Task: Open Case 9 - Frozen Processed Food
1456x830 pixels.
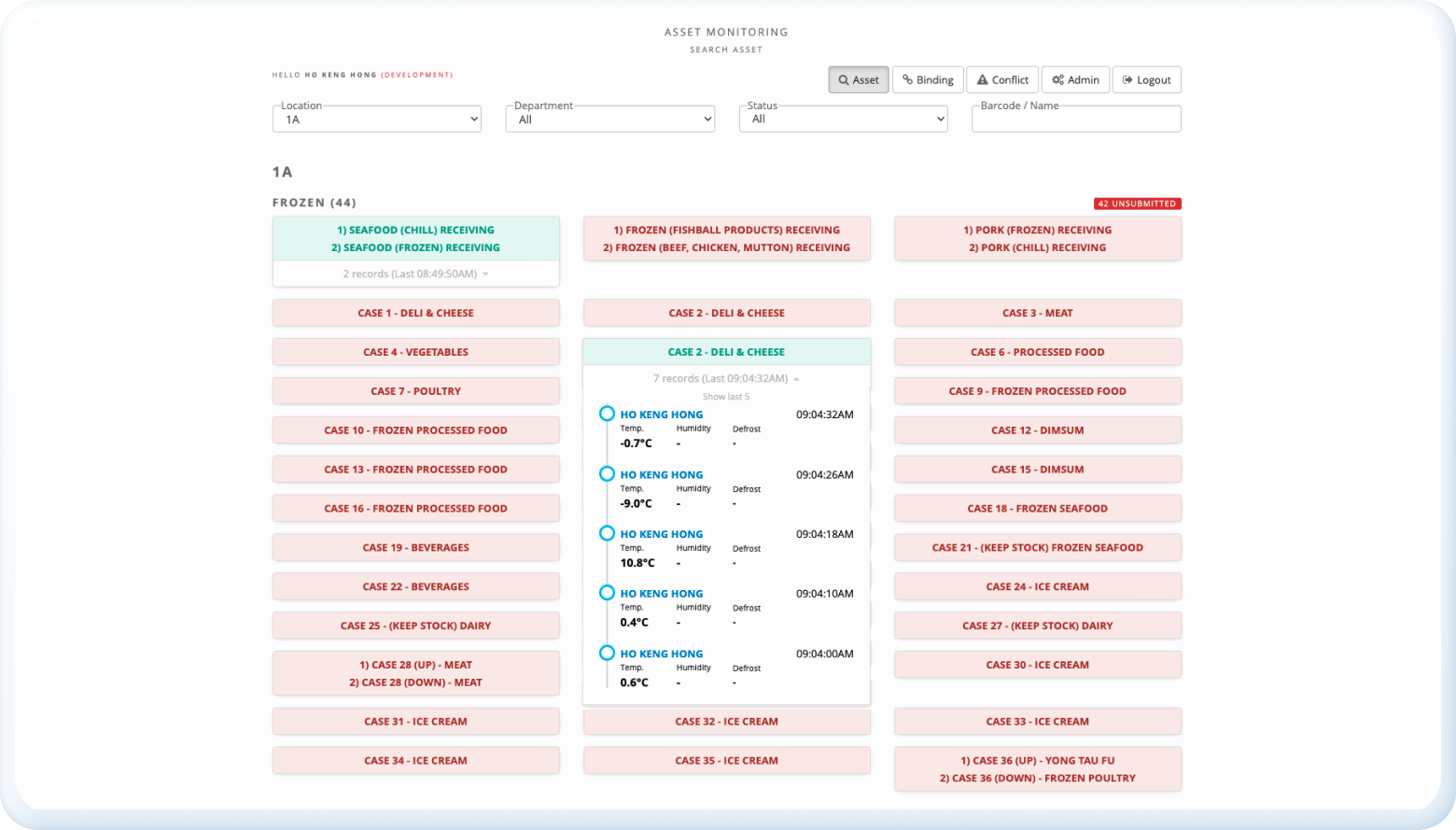Action: click(x=1038, y=391)
